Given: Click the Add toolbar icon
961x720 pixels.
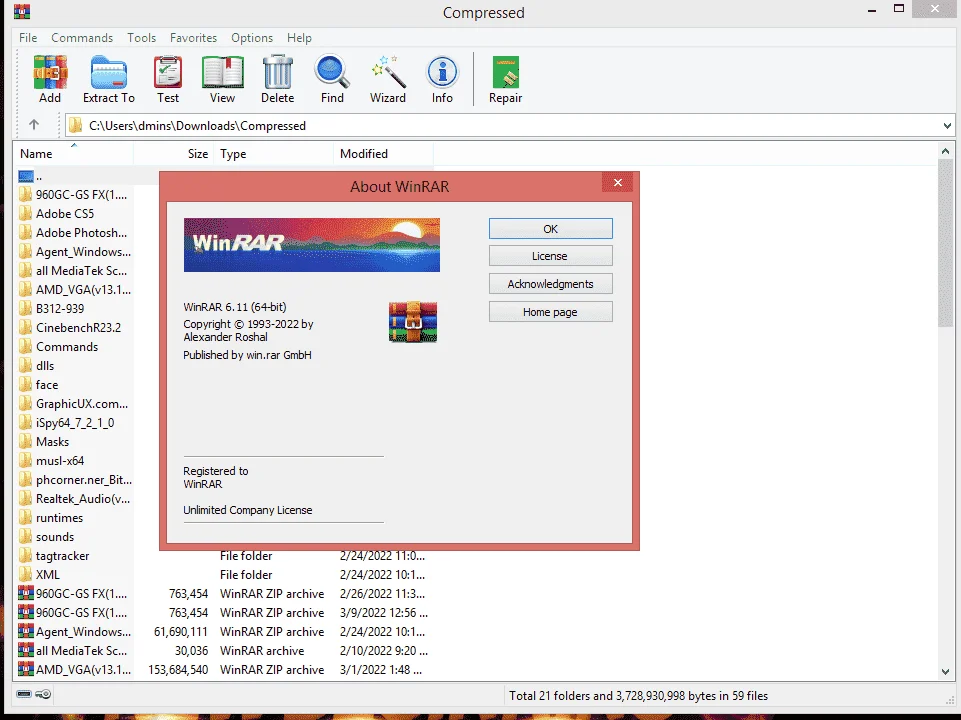Looking at the screenshot, I should [50, 72].
